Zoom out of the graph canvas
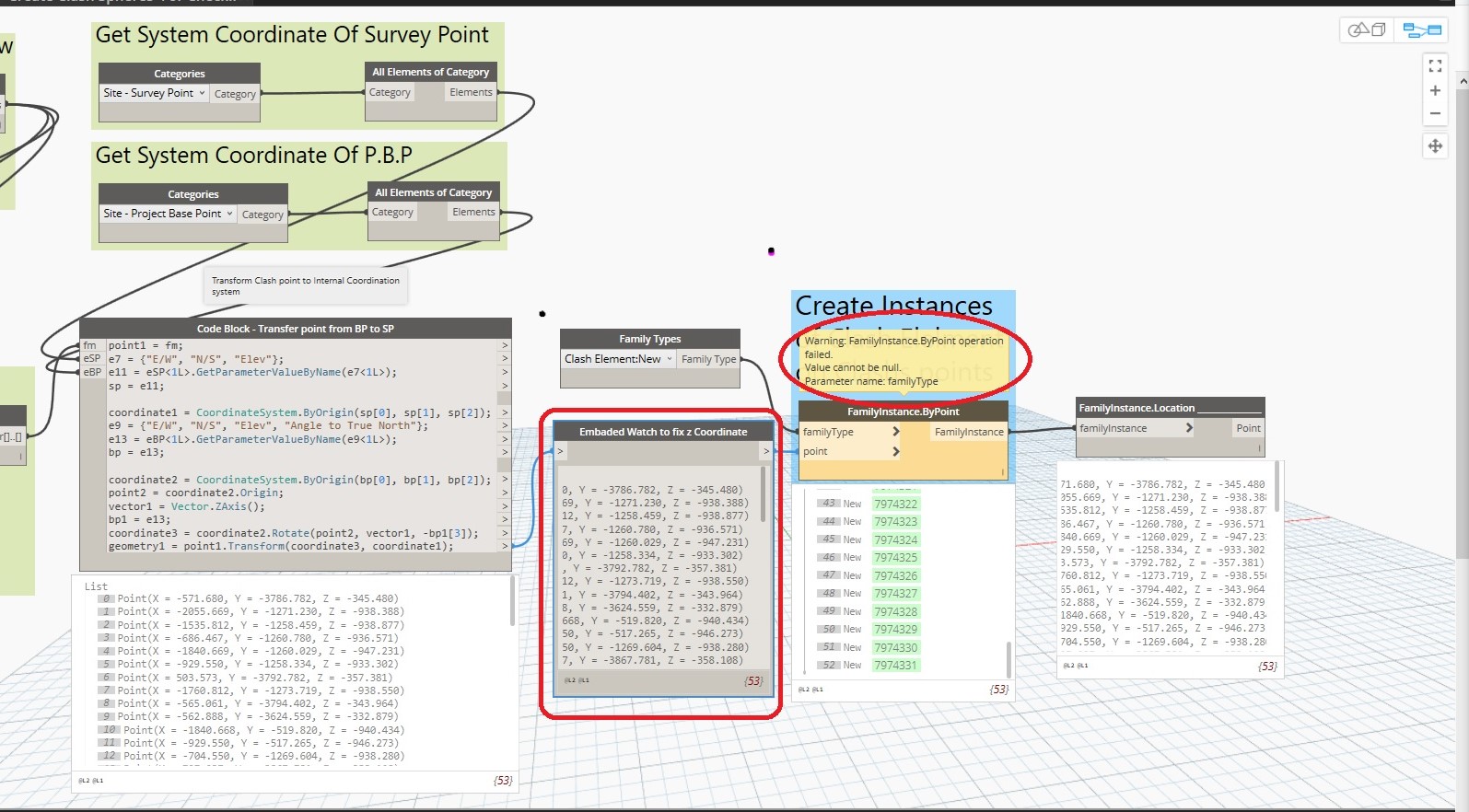This screenshot has height=812, width=1469. pyautogui.click(x=1435, y=113)
